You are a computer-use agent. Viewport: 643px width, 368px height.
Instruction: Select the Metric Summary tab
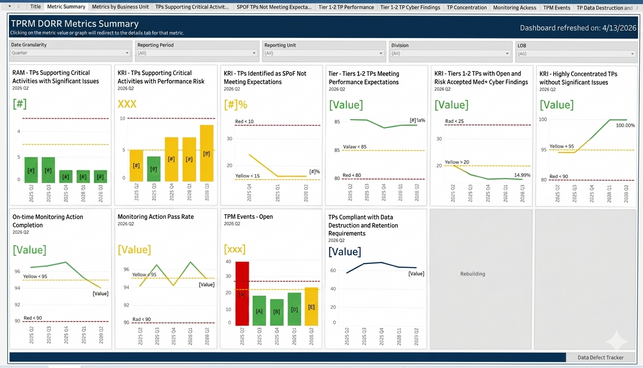click(x=66, y=7)
